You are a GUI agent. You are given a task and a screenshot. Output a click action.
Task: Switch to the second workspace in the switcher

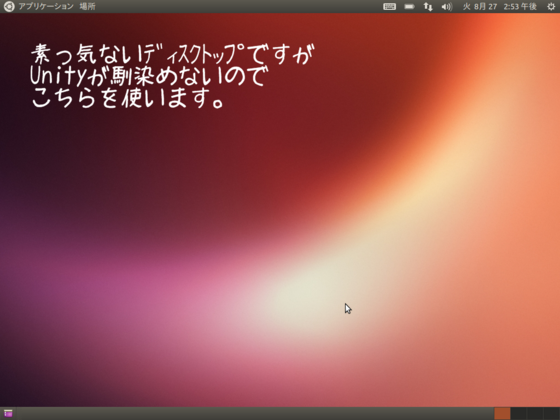pos(518,414)
